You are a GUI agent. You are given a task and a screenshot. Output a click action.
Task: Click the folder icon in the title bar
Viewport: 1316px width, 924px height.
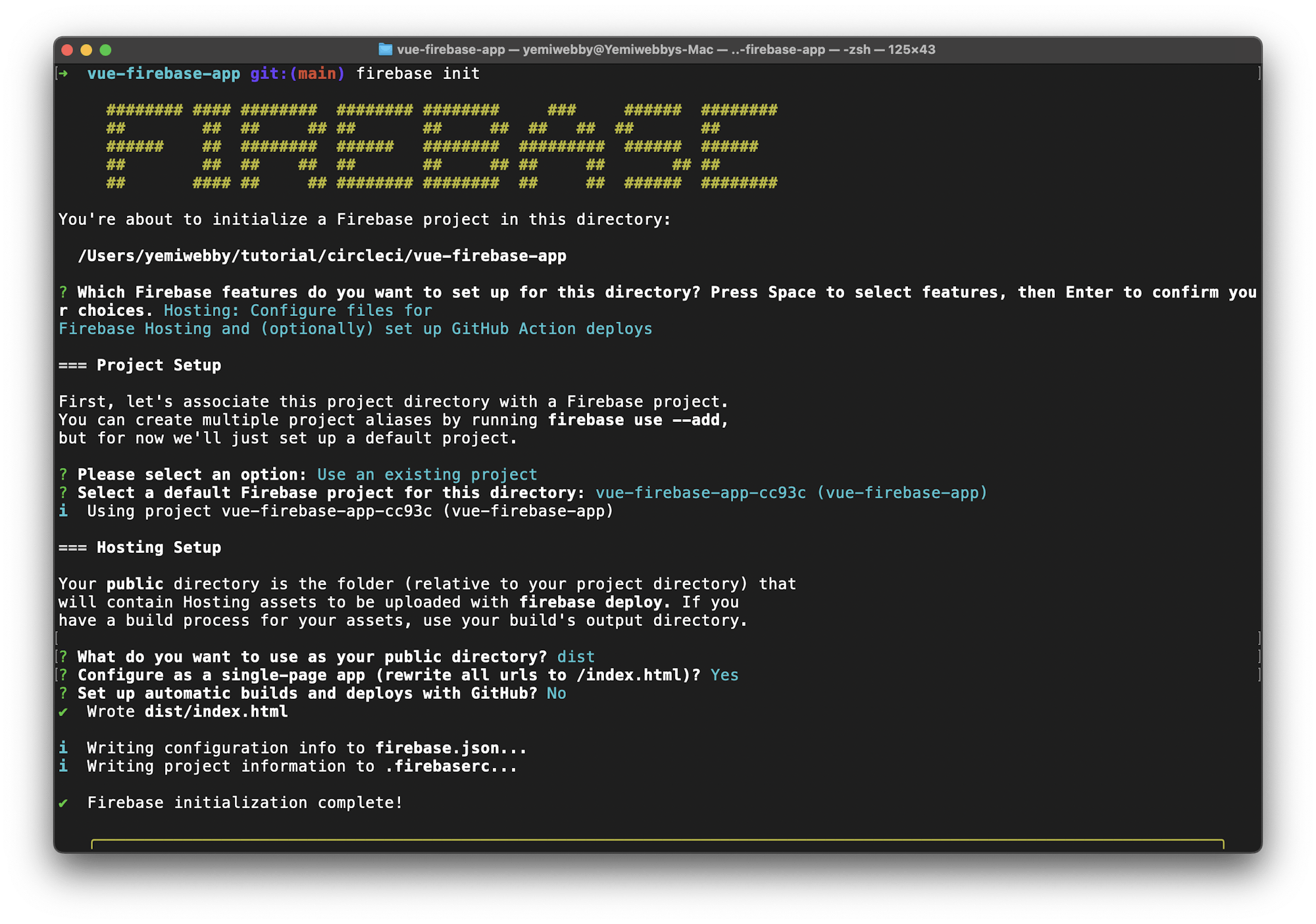pos(385,49)
